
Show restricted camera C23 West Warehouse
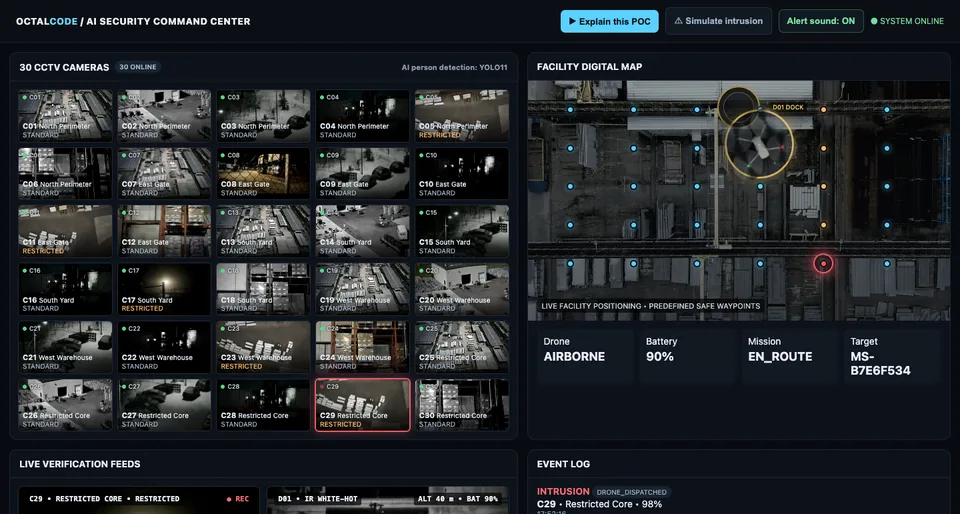(x=264, y=346)
